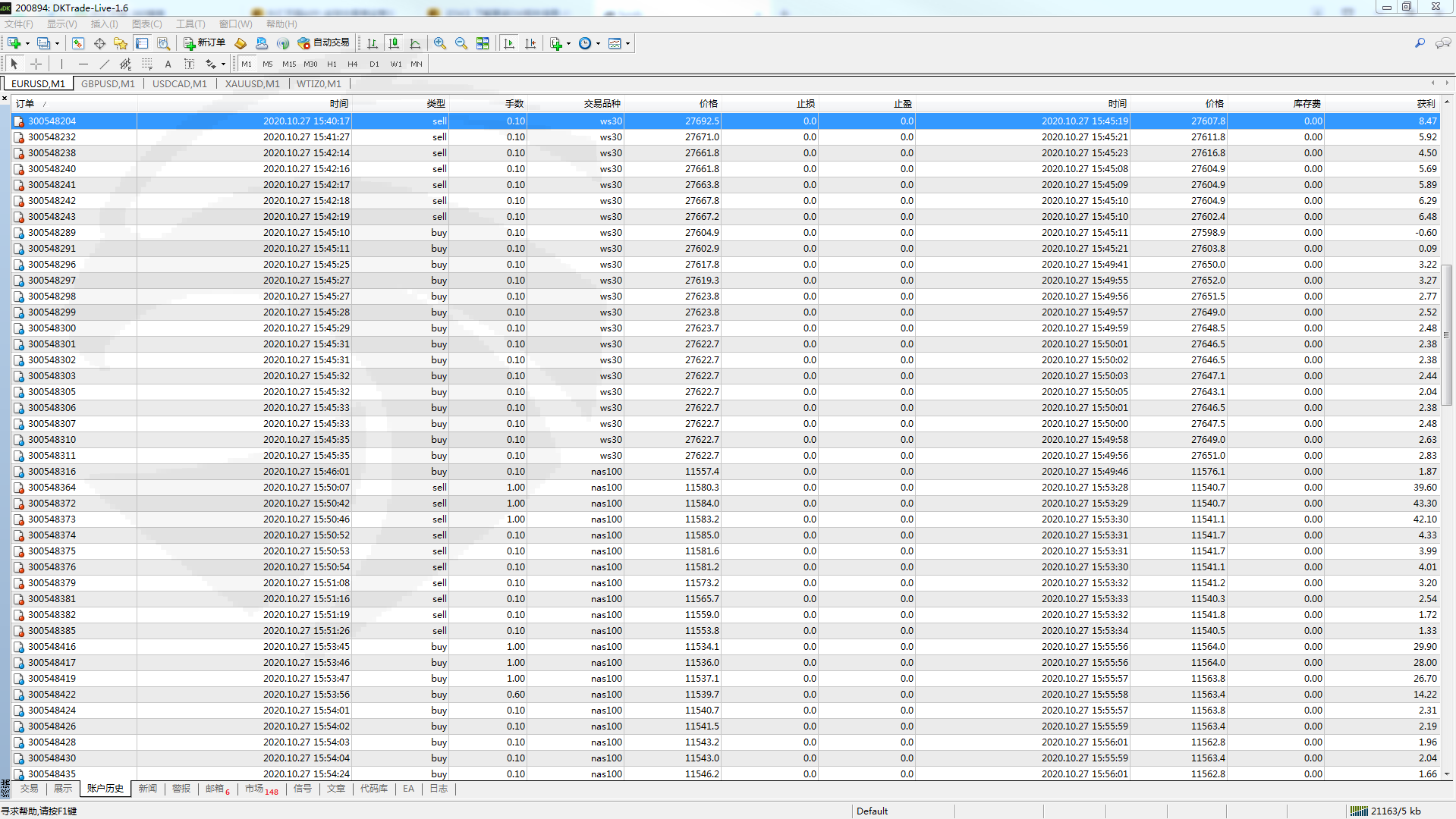Toggle the M15 timeframe button

click(x=289, y=64)
